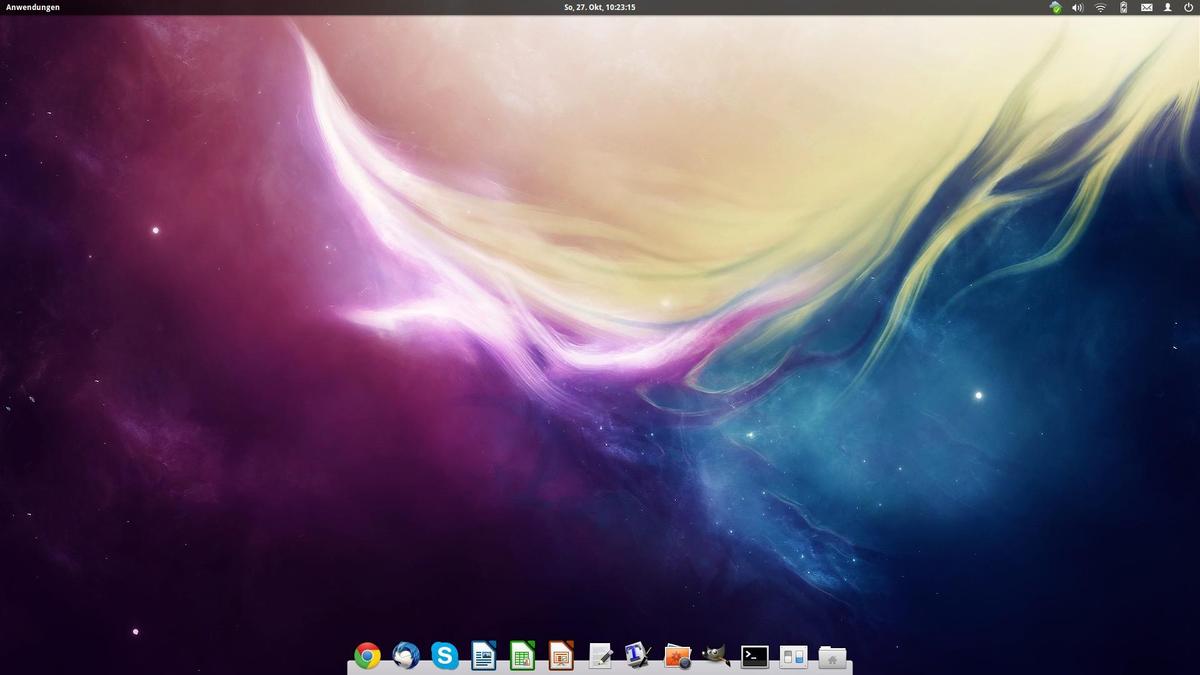Open system settings switchboard in dock
The height and width of the screenshot is (675, 1200).
(x=793, y=656)
